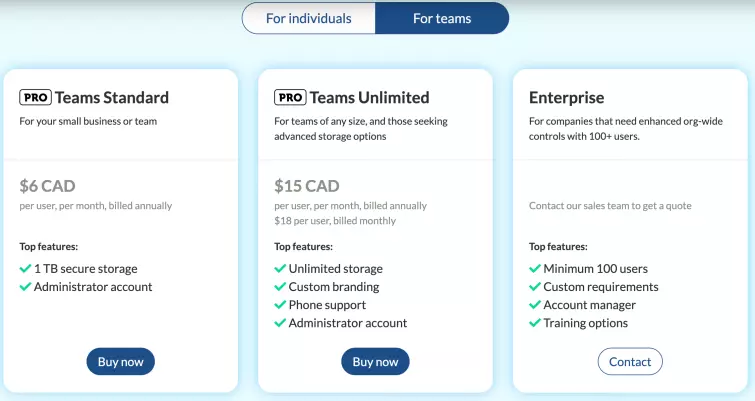755x401 pixels.
Task: Click the PRO badge beside Teams Unlimited
Action: pos(290,97)
